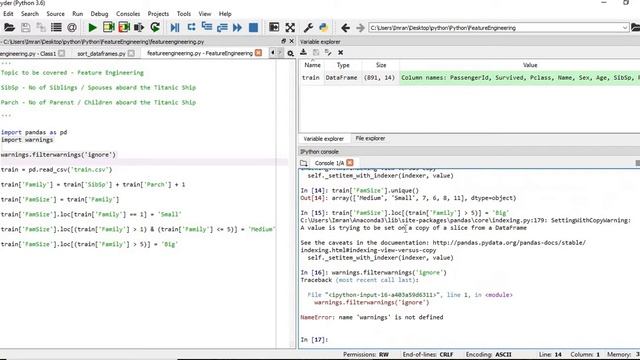This screenshot has height=360, width=640.
Task: Open the Debug menu
Action: (x=99, y=14)
